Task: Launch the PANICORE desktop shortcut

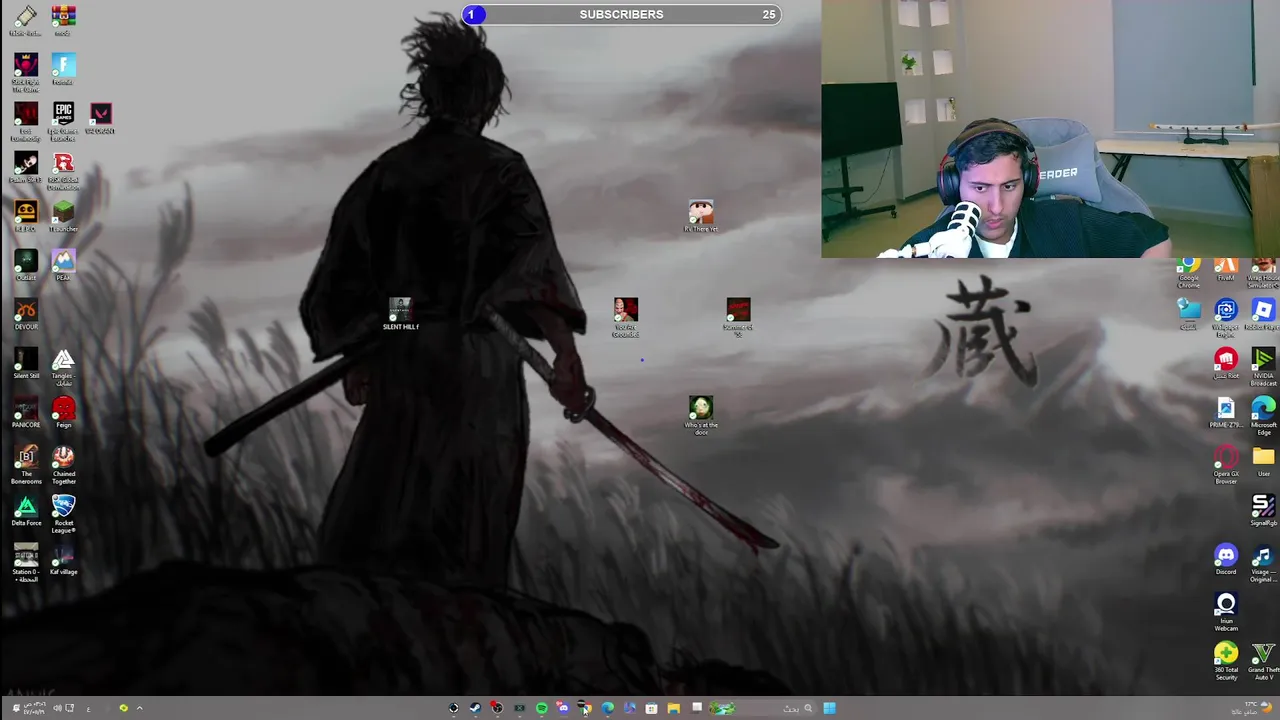Action: [x=26, y=412]
